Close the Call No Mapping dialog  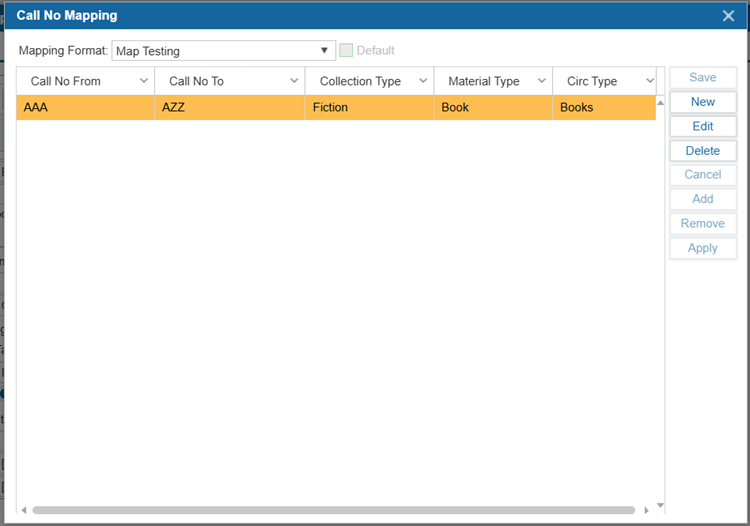(729, 15)
